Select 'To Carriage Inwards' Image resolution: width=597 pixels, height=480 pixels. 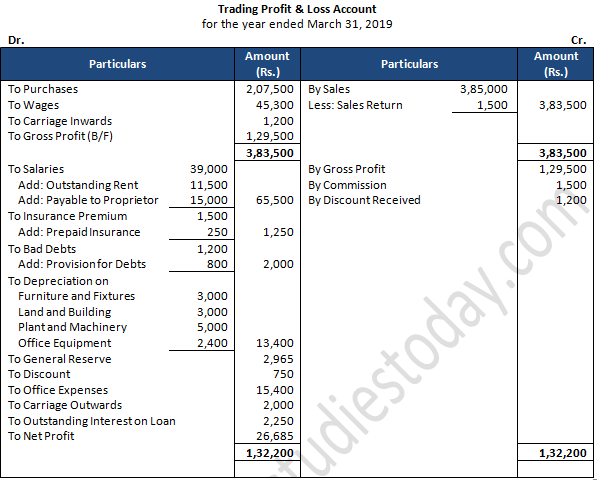[60, 121]
